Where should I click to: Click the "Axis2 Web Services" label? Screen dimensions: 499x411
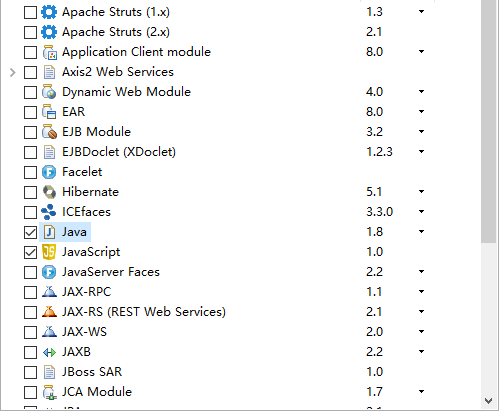[x=118, y=72]
